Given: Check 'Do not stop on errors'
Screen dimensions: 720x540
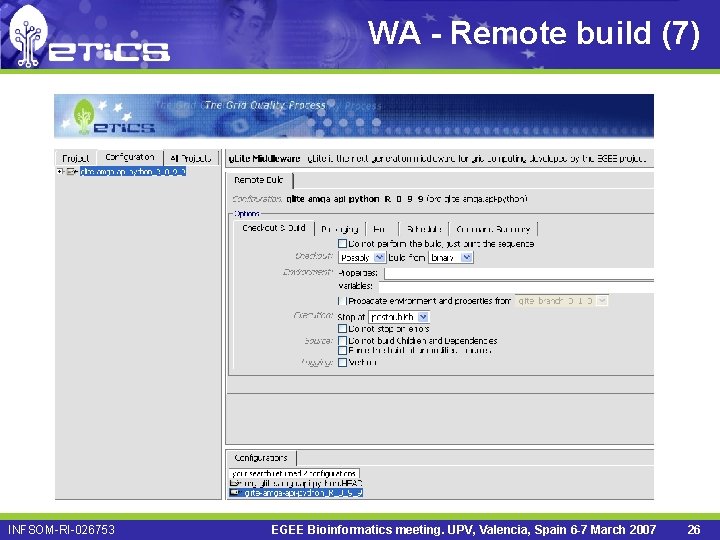Looking at the screenshot, I should (342, 329).
